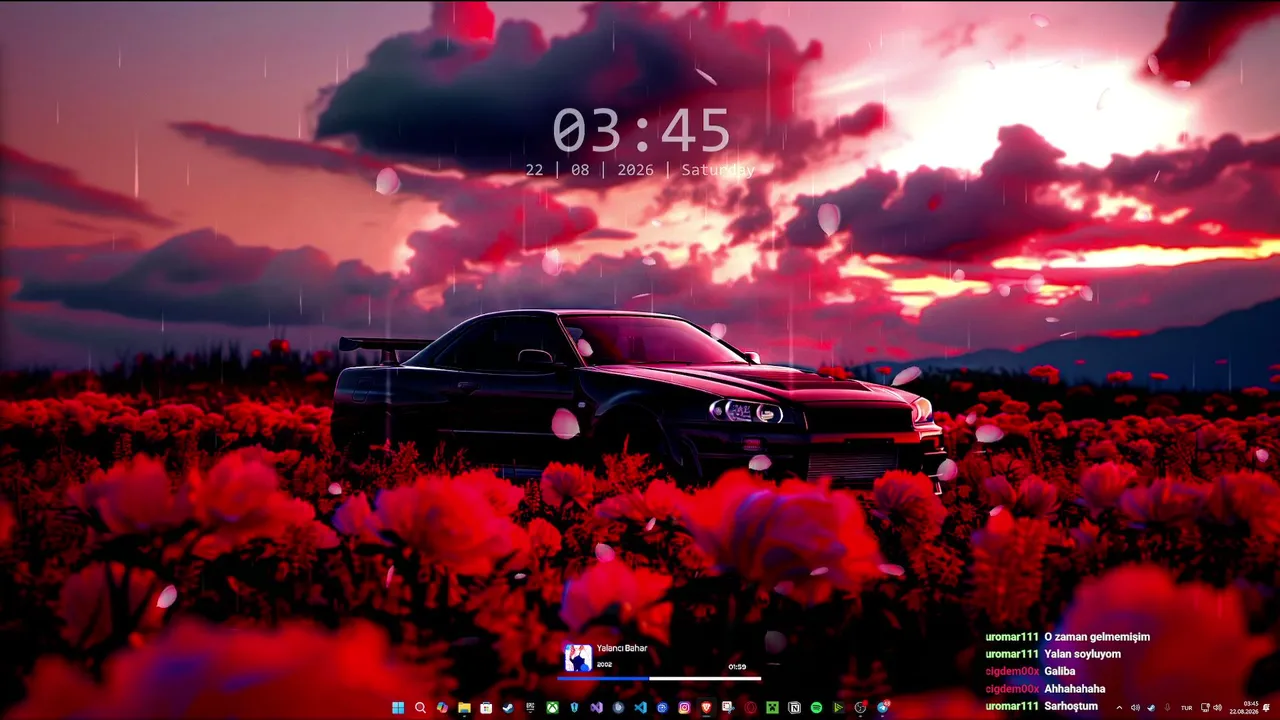
Task: Click Yalancı Bahar album art thumbnail
Action: (578, 657)
